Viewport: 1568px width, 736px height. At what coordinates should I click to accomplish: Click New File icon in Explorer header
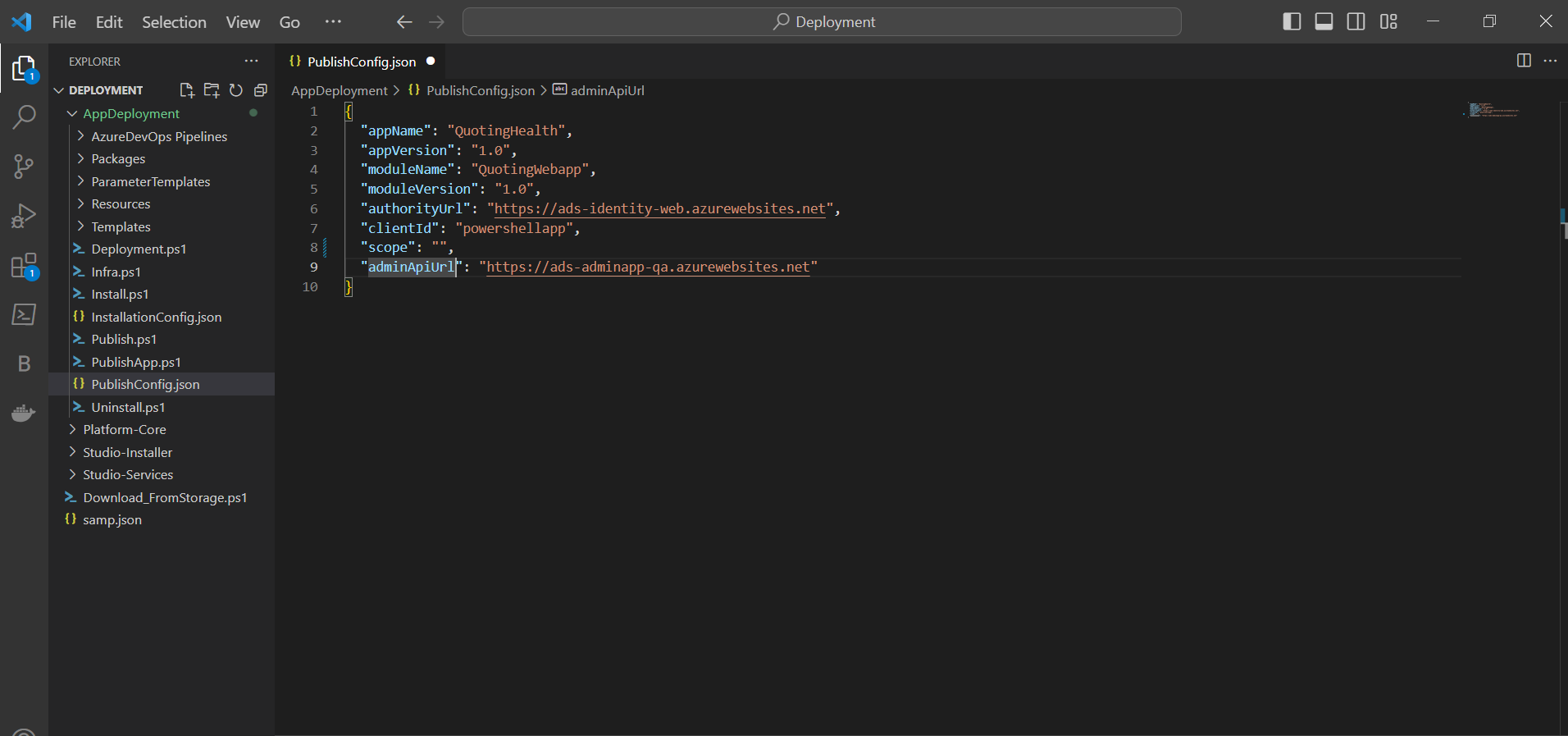(x=186, y=90)
